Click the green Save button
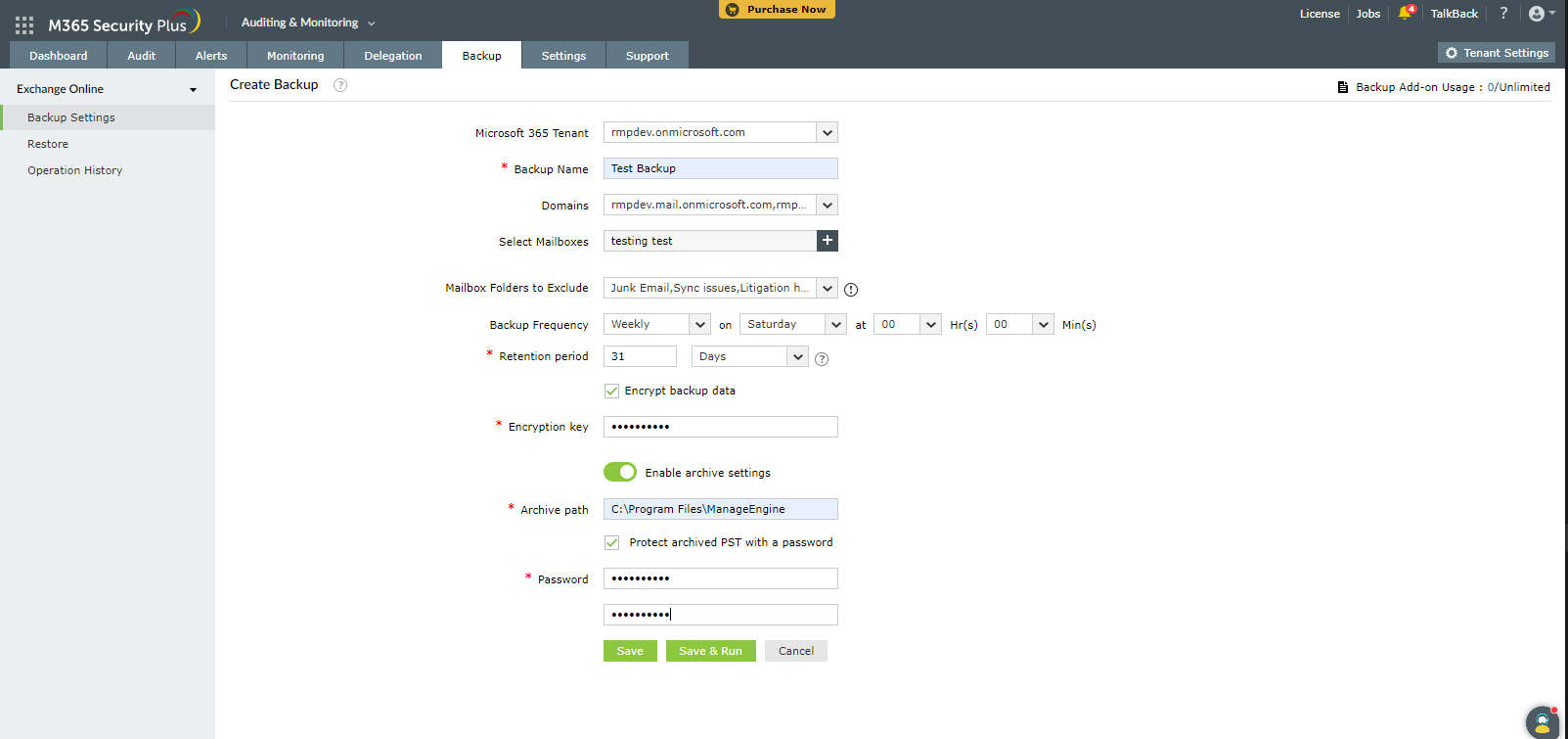Image resolution: width=1568 pixels, height=739 pixels. point(630,651)
